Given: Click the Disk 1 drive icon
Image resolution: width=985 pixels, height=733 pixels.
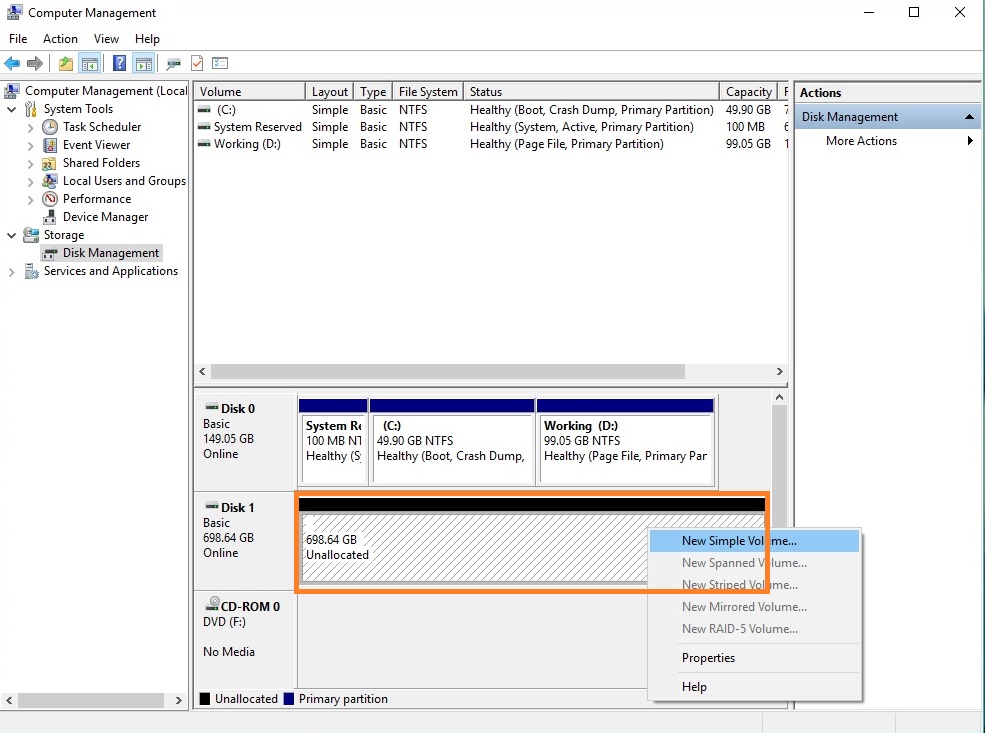Looking at the screenshot, I should (212, 506).
